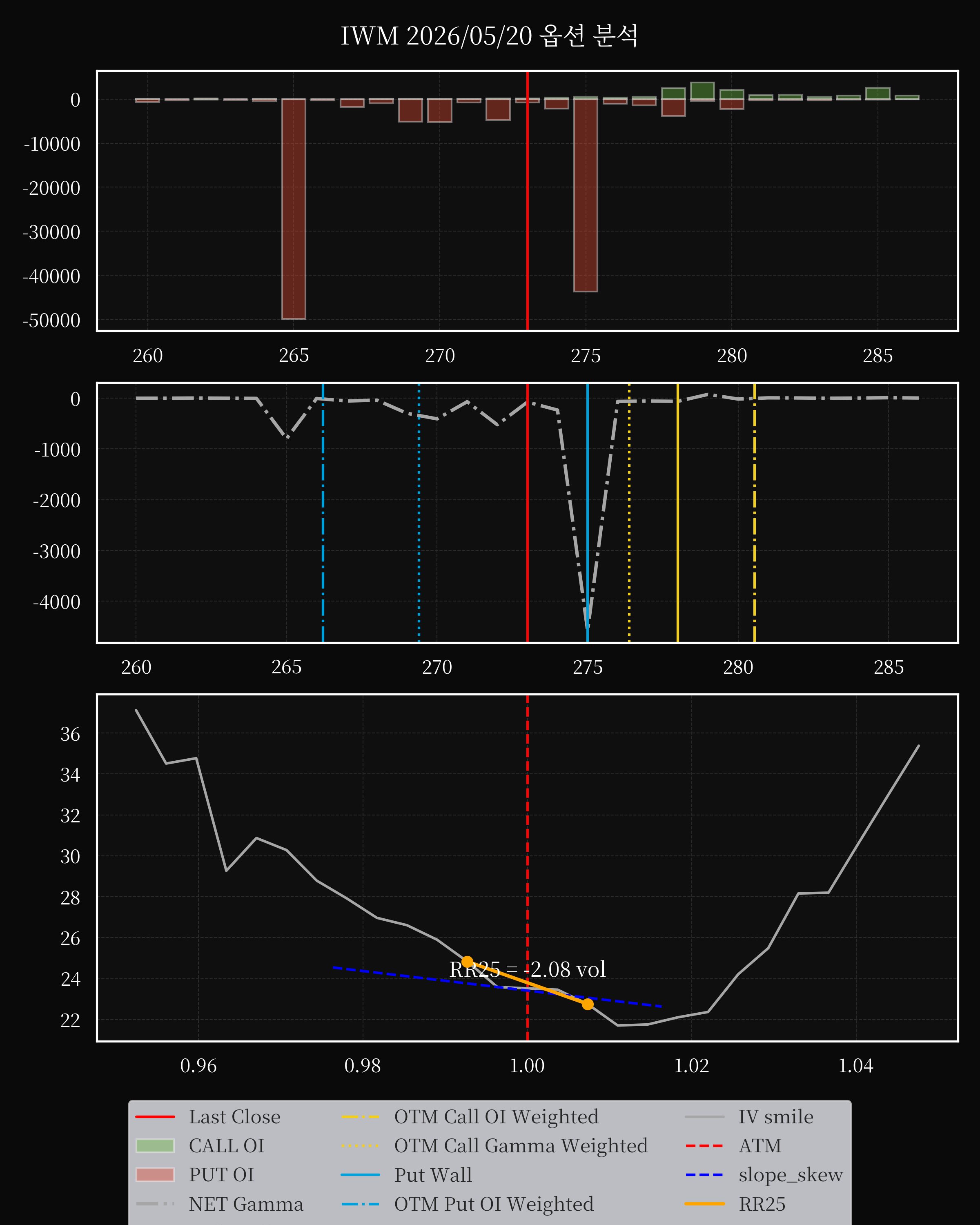The height and width of the screenshot is (1225, 980).
Task: Click the PUT OI legend red swatch
Action: (155, 1174)
